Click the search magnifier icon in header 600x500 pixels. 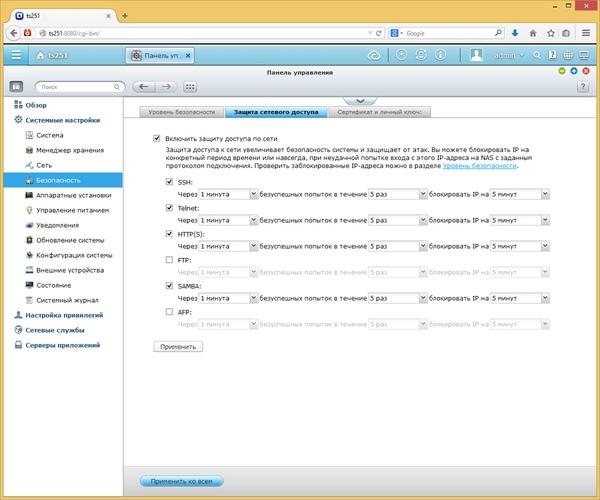click(x=537, y=55)
